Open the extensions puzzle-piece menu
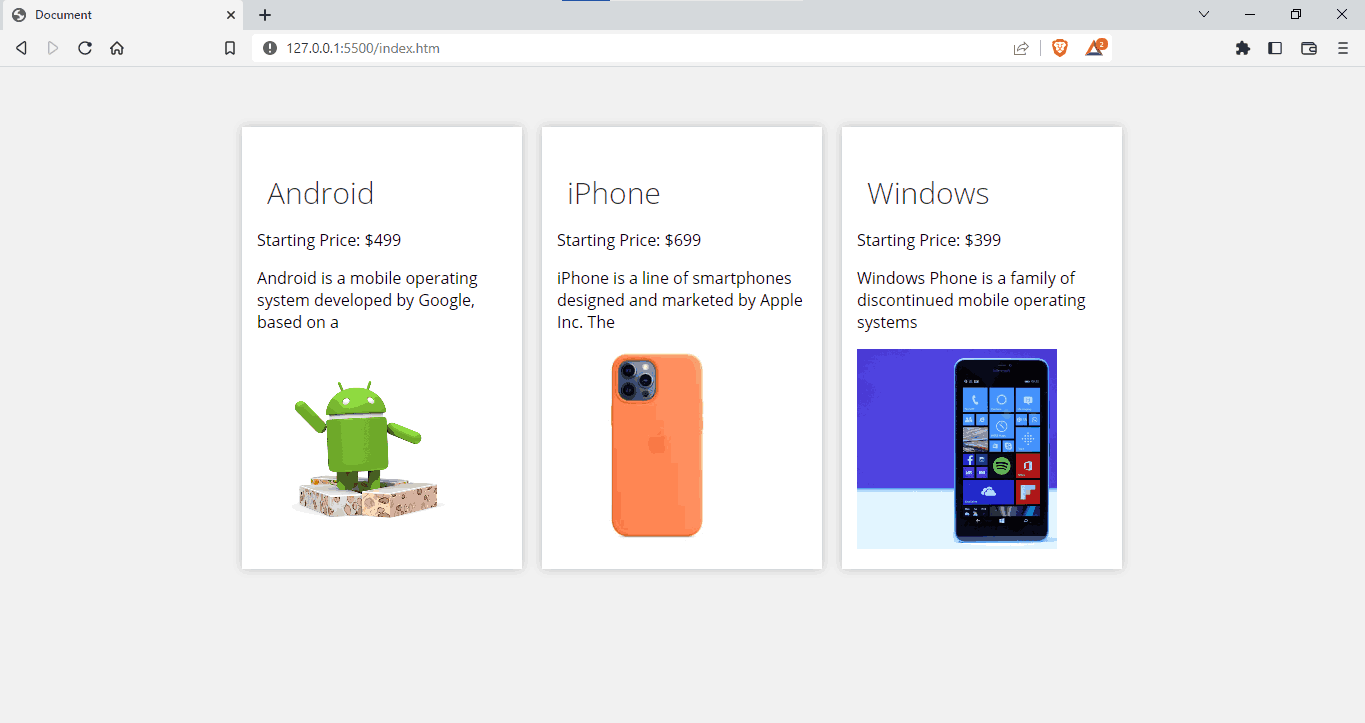The width and height of the screenshot is (1365, 723). (1243, 47)
